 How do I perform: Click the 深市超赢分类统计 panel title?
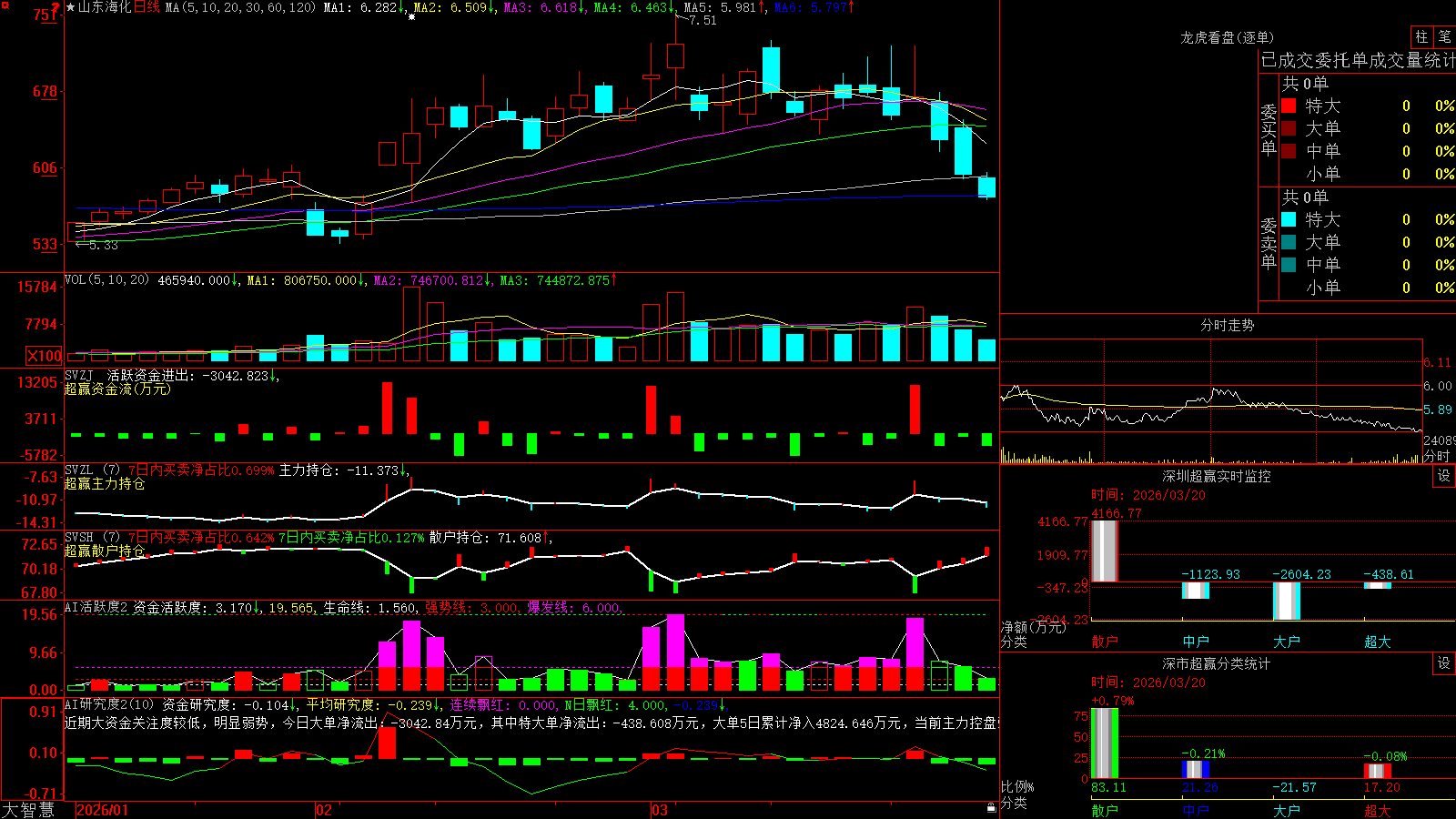[1216, 663]
